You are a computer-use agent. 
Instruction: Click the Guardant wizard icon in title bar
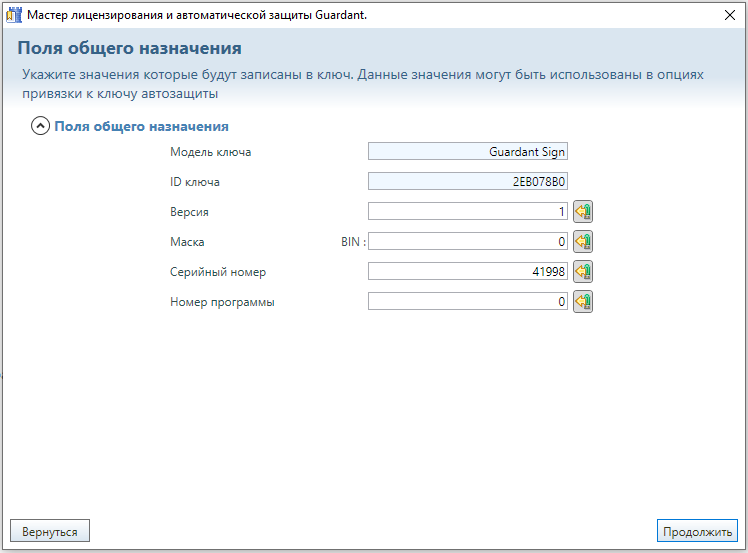(13, 15)
